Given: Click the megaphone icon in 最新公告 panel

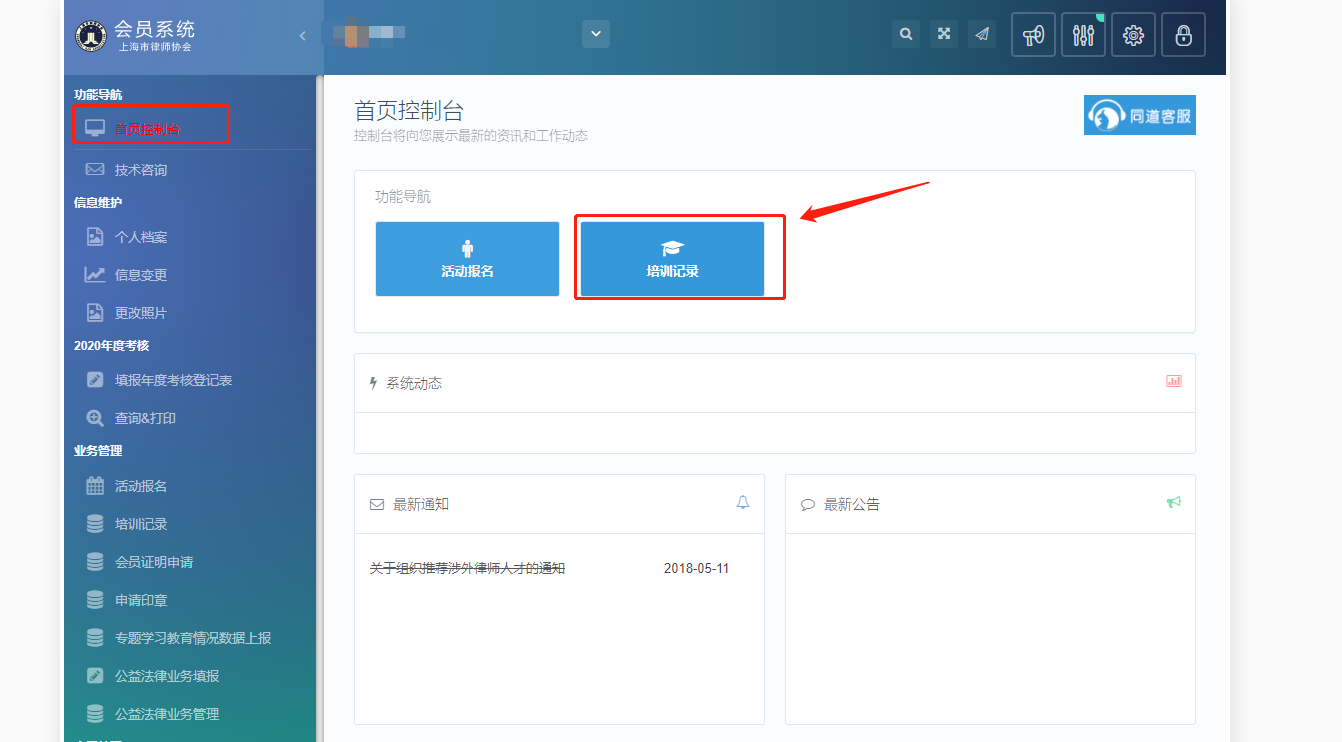Looking at the screenshot, I should coord(1174,502).
